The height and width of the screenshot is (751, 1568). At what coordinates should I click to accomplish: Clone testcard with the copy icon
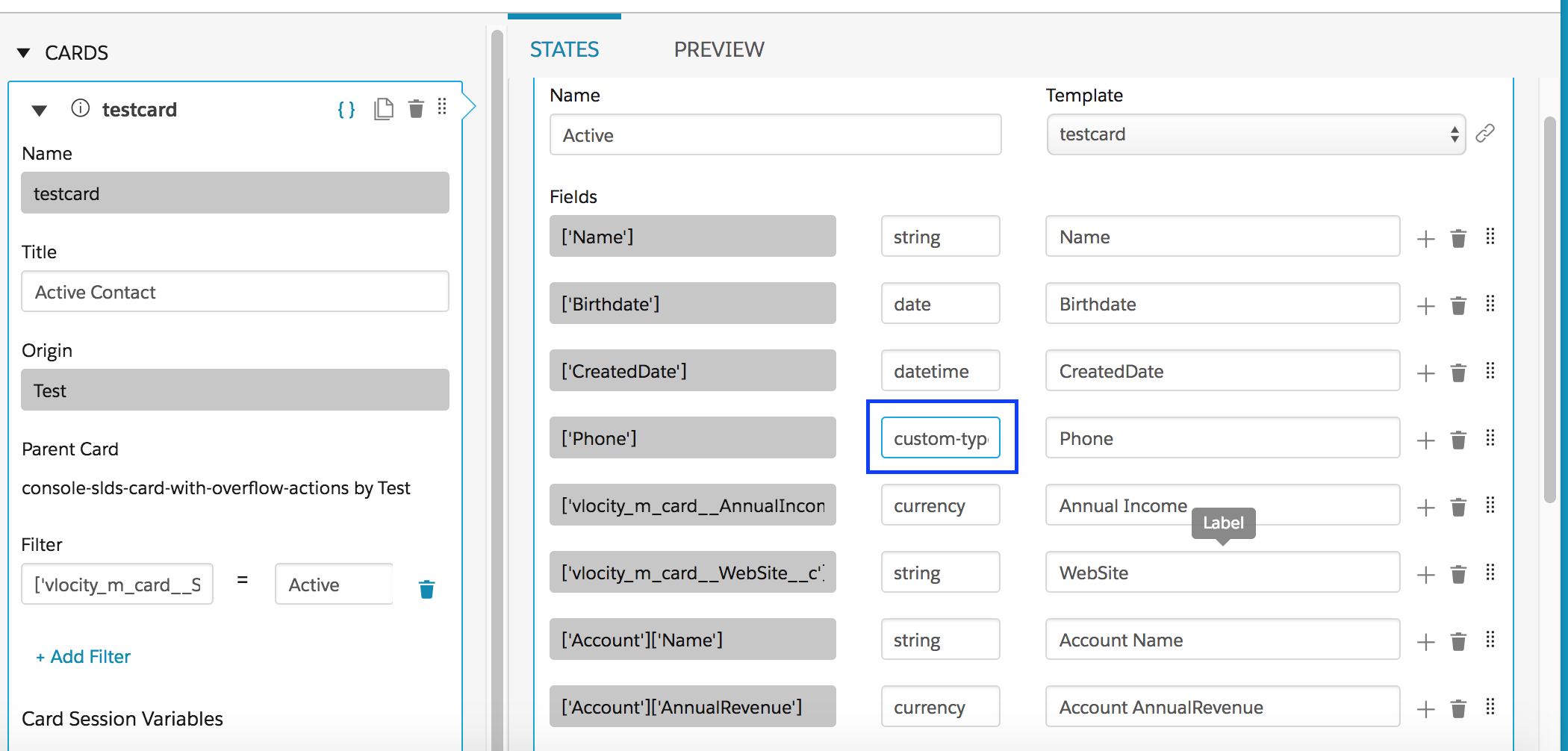tap(384, 109)
